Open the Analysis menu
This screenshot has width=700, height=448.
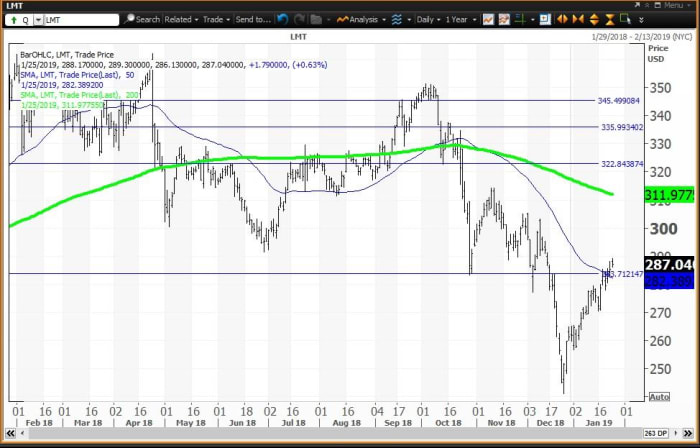[362, 20]
